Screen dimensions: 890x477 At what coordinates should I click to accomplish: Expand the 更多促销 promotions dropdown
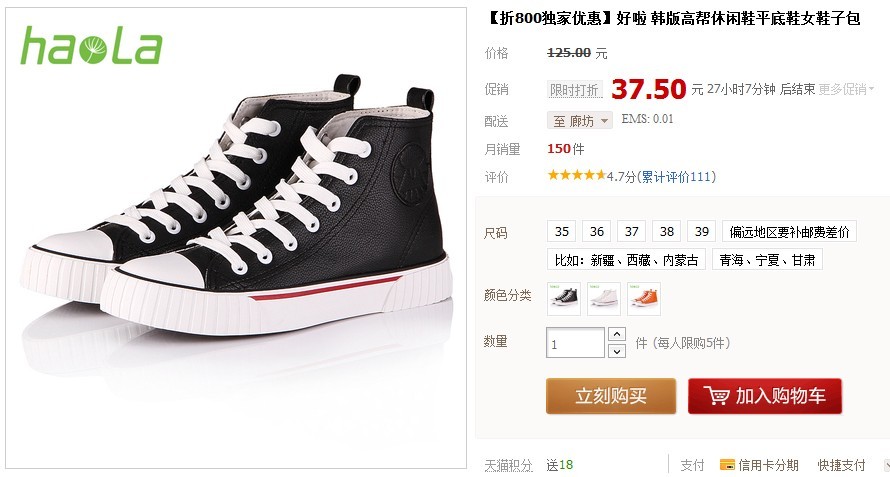coord(846,89)
